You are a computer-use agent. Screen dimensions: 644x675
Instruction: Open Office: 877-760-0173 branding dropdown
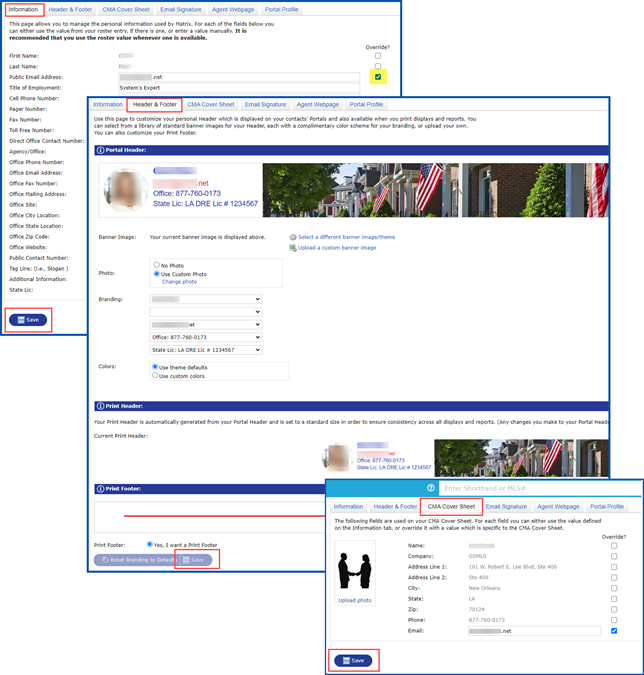pyautogui.click(x=206, y=337)
